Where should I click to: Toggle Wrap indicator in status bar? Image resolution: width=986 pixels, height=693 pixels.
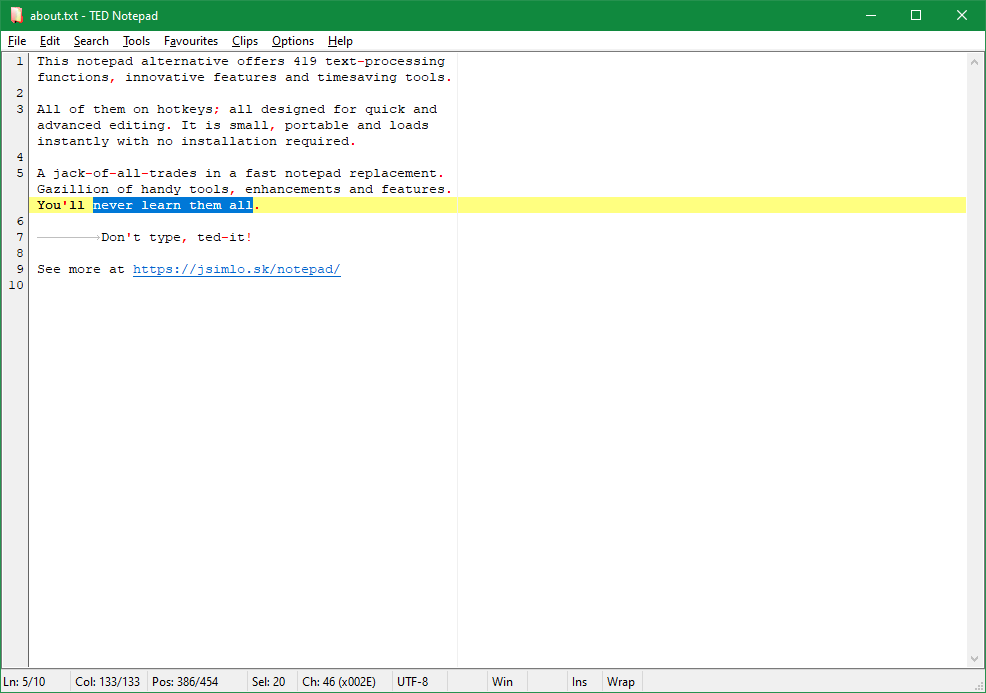(620, 682)
